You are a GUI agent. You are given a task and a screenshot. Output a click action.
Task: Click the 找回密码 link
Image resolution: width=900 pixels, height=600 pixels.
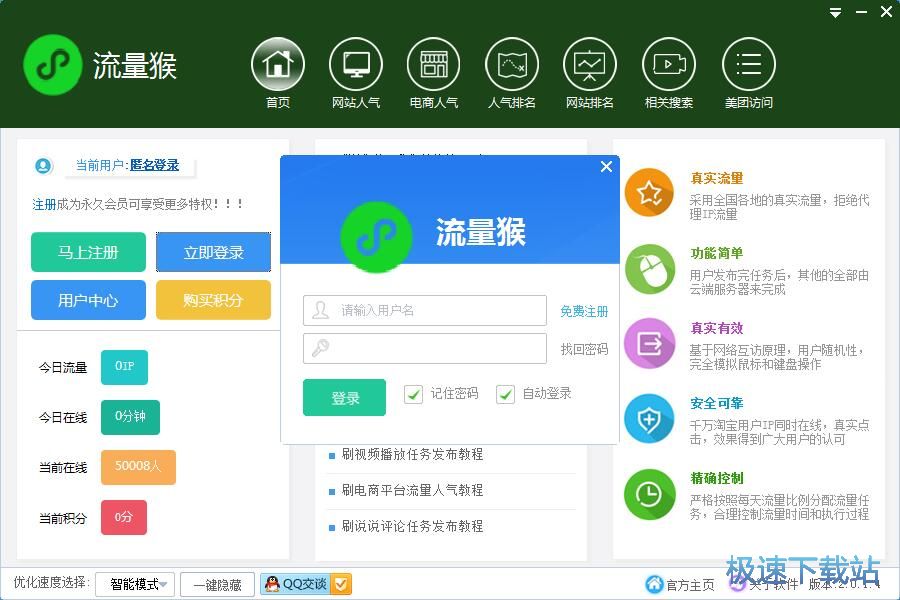click(584, 349)
